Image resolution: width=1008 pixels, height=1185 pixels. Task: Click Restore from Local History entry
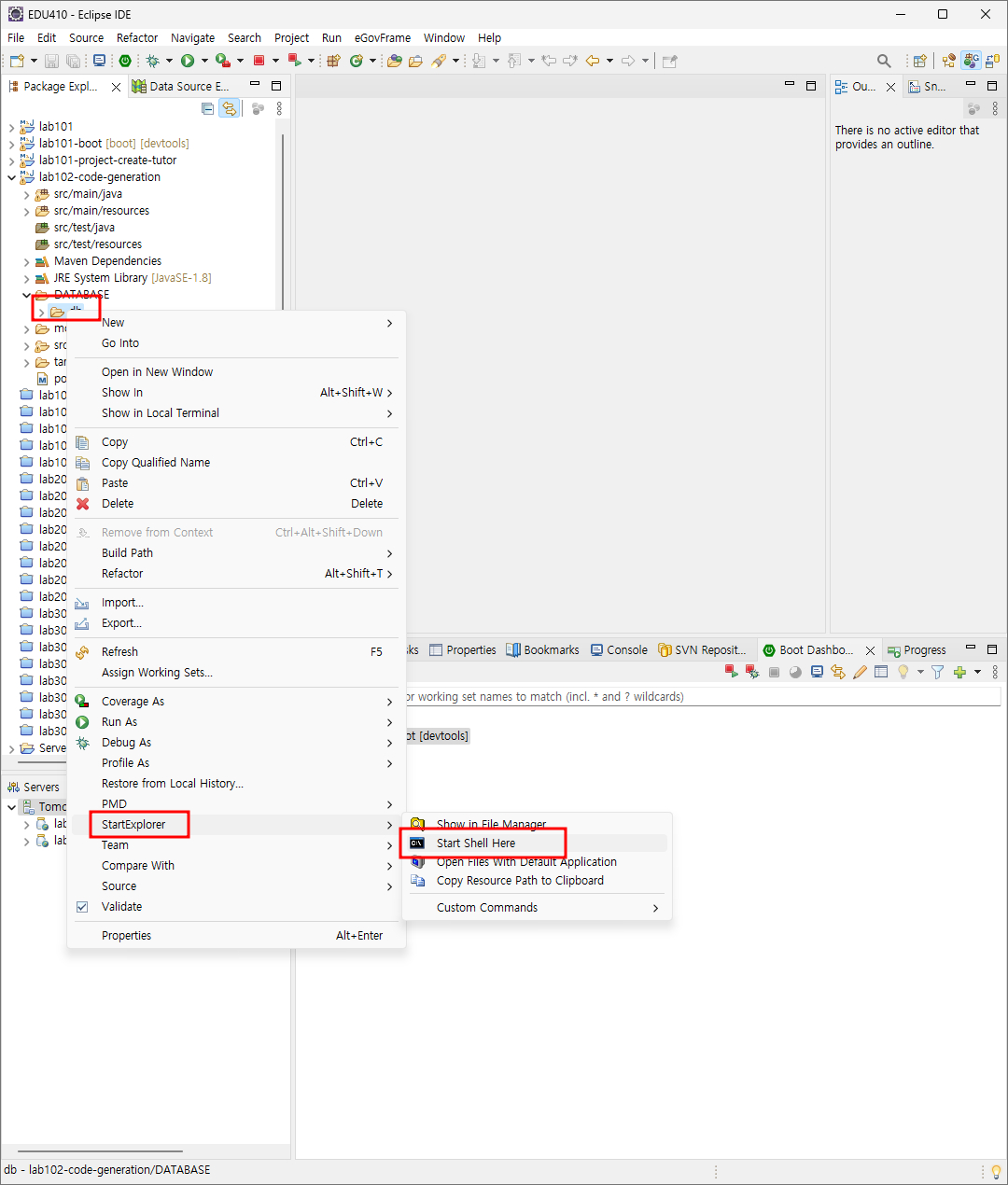[x=236, y=784]
